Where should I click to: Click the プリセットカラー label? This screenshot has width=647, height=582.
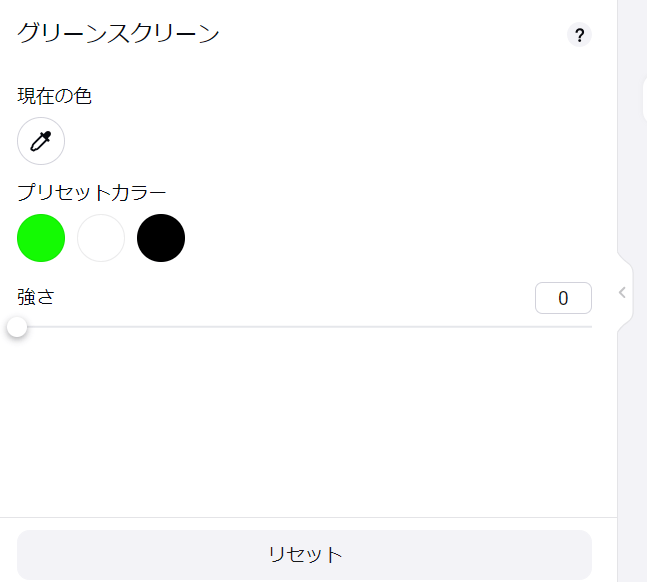pos(92,193)
